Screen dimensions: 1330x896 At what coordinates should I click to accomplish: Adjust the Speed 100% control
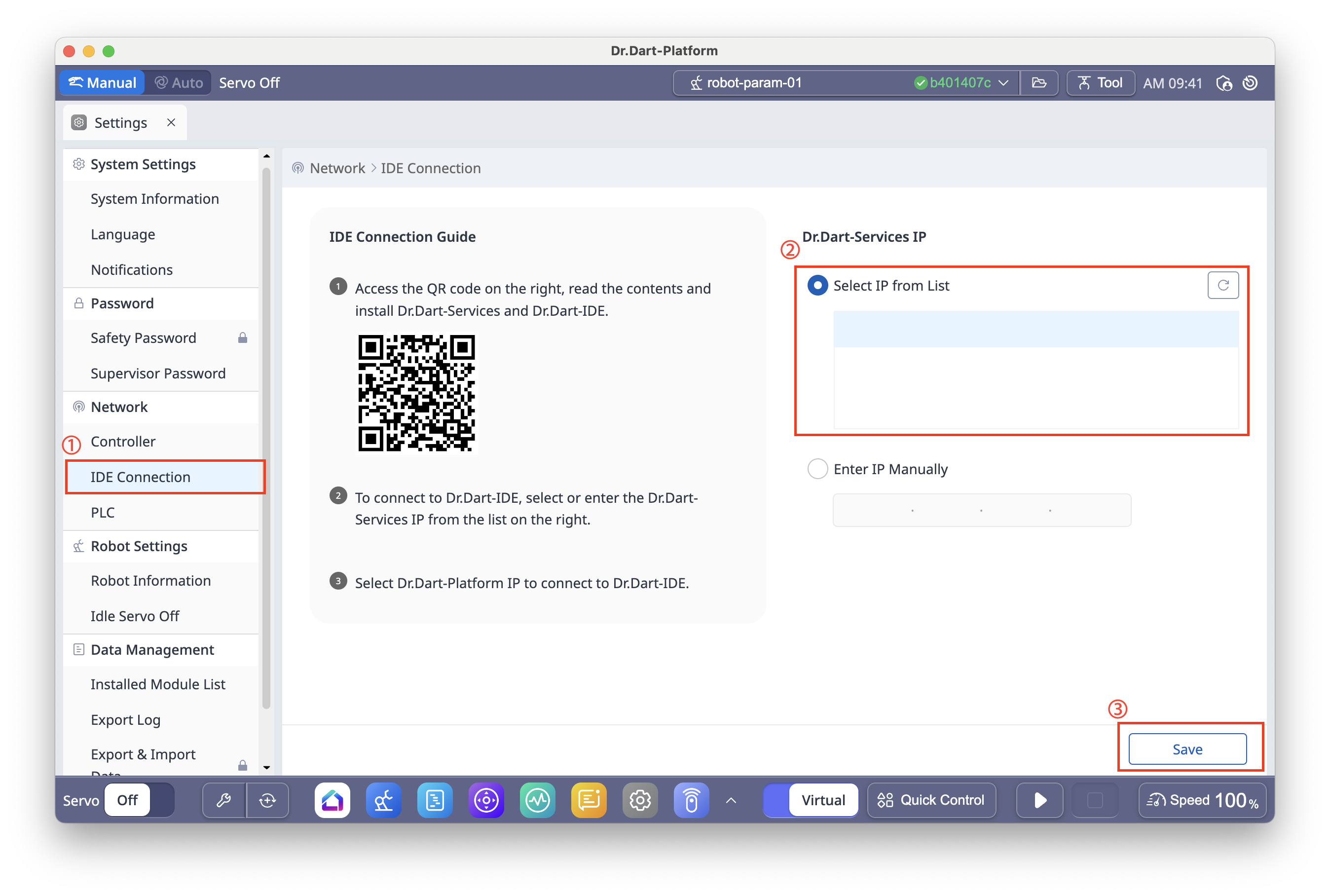[1202, 800]
